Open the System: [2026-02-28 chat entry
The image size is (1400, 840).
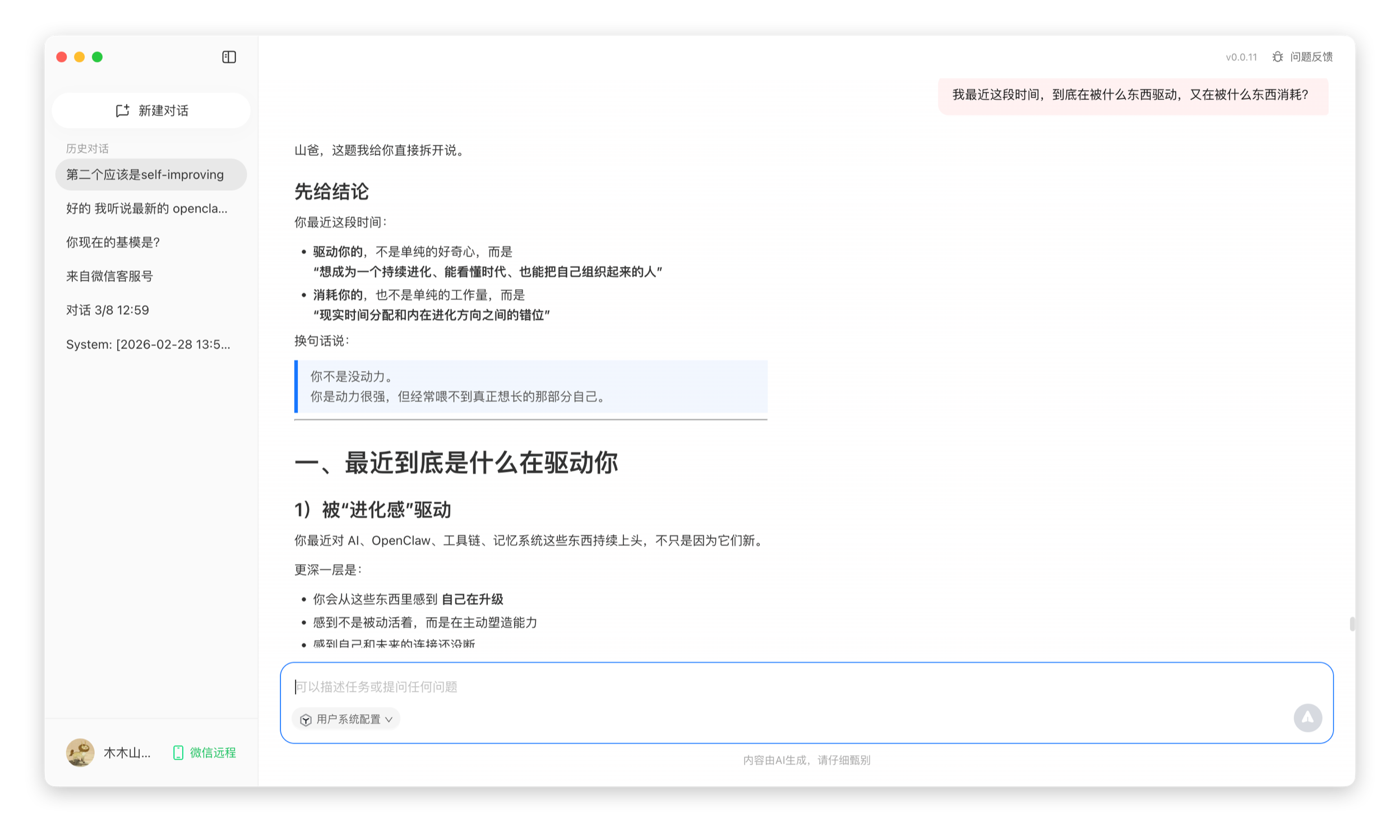coord(148,344)
